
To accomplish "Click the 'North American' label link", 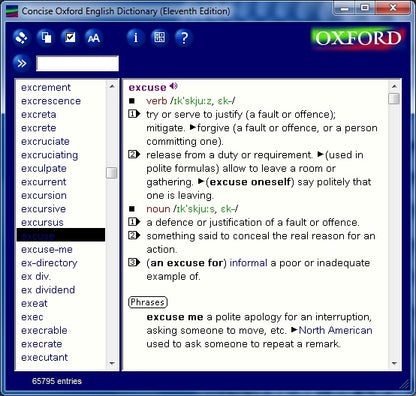I will click(x=335, y=330).
